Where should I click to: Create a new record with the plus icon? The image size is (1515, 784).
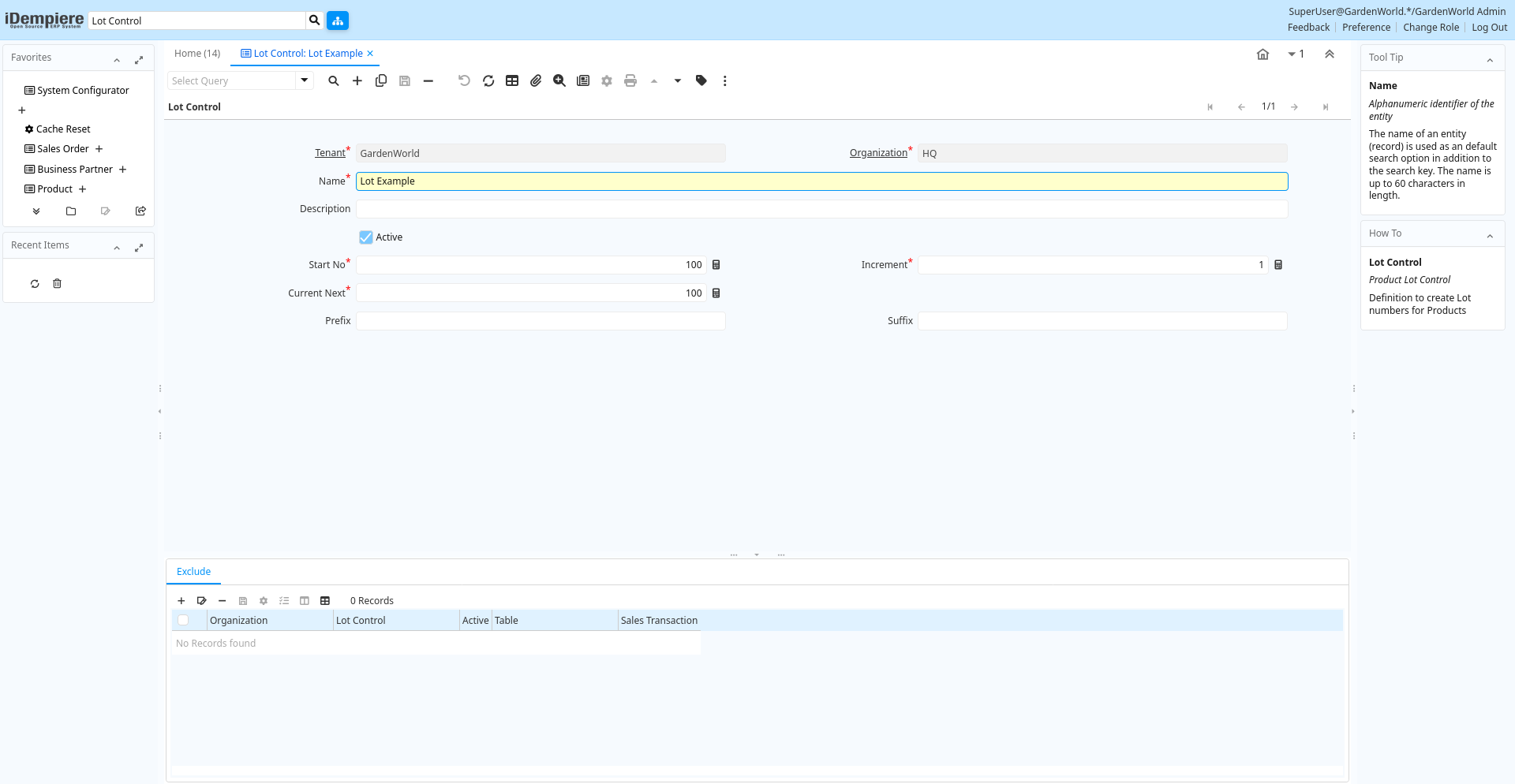357,80
